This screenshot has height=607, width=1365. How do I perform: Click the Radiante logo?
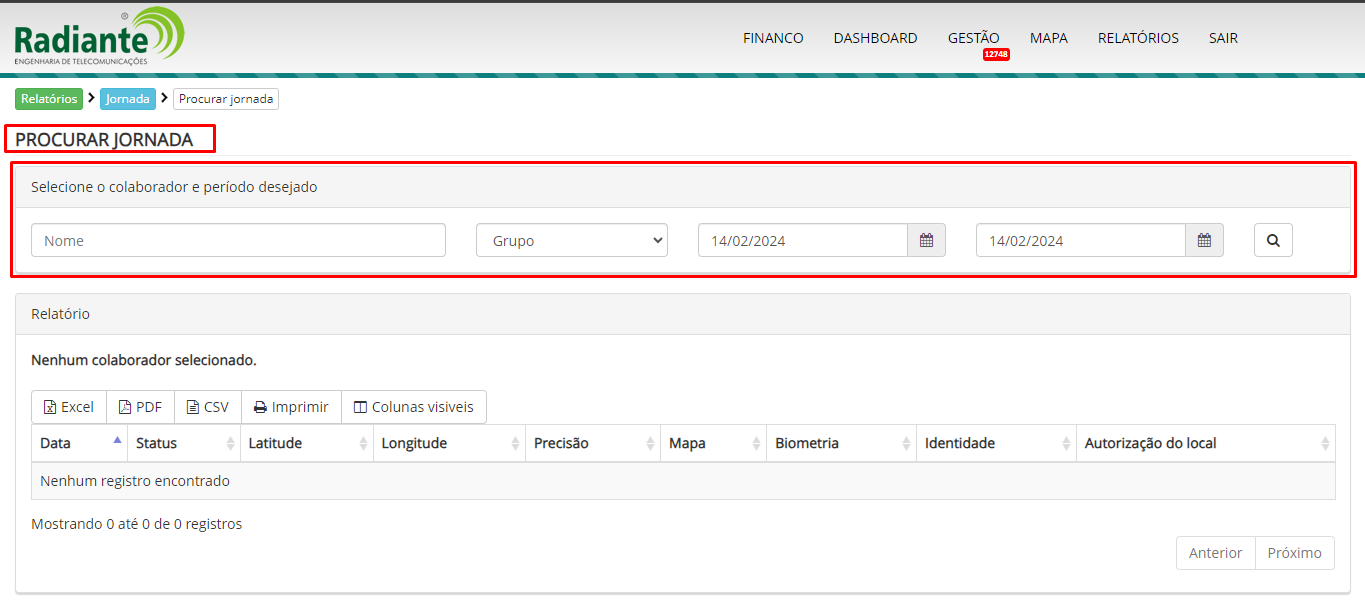coord(98,37)
